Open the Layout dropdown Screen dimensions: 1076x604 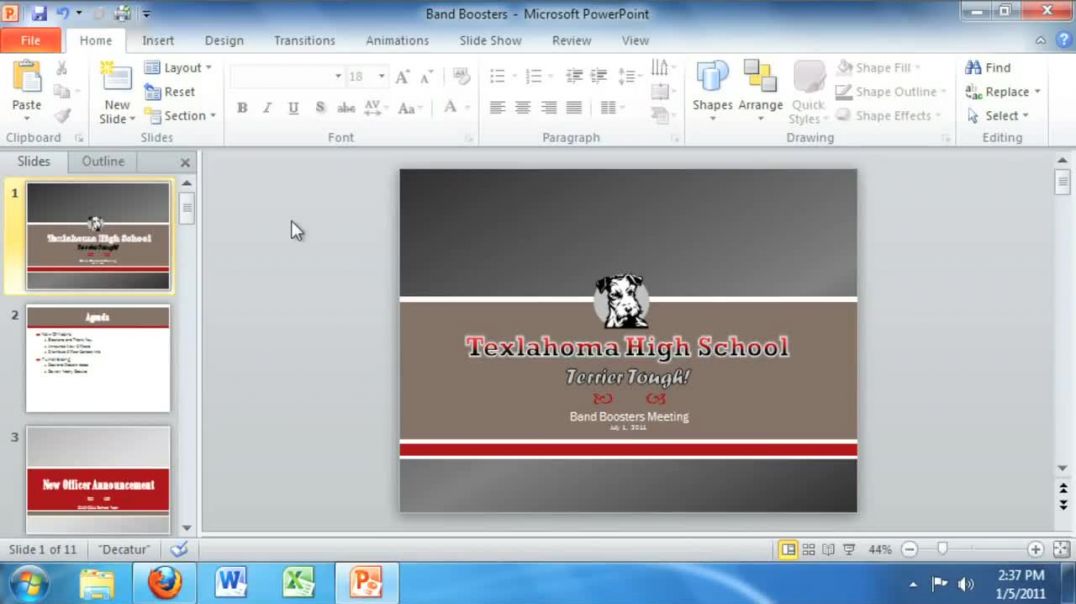tap(178, 67)
